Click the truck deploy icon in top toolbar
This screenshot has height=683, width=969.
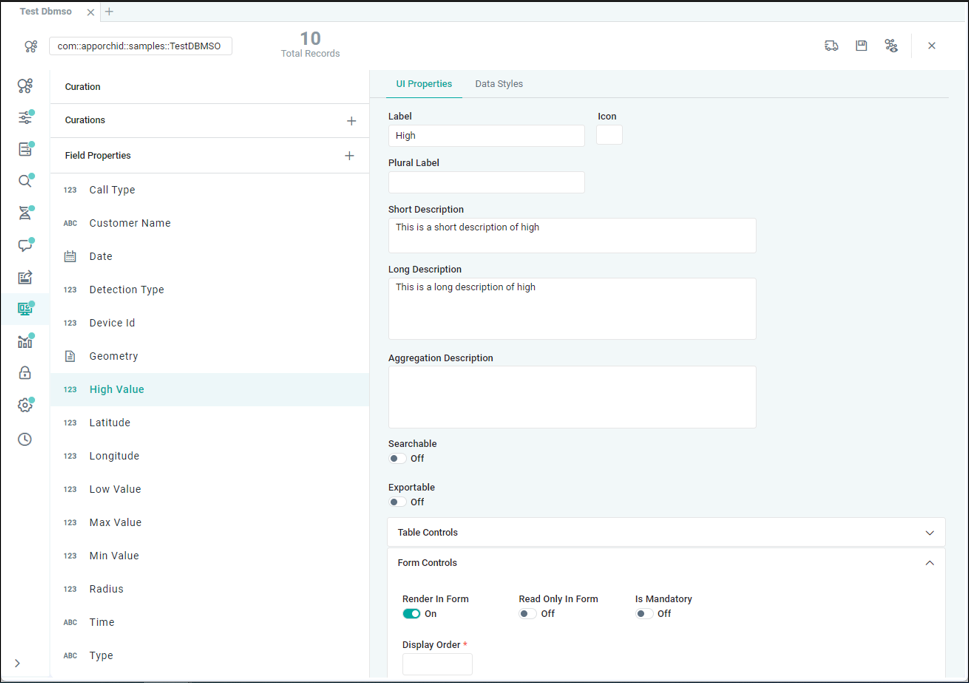831,46
